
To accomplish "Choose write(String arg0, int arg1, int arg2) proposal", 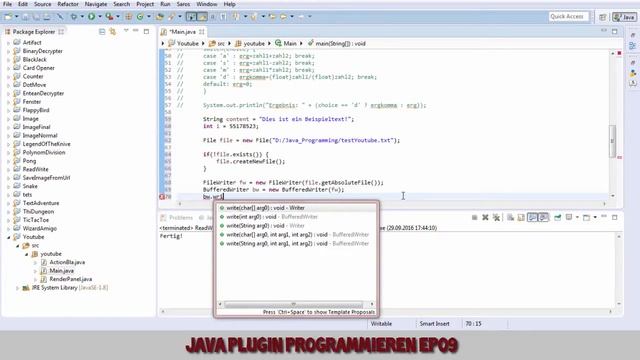I will [x=296, y=244].
